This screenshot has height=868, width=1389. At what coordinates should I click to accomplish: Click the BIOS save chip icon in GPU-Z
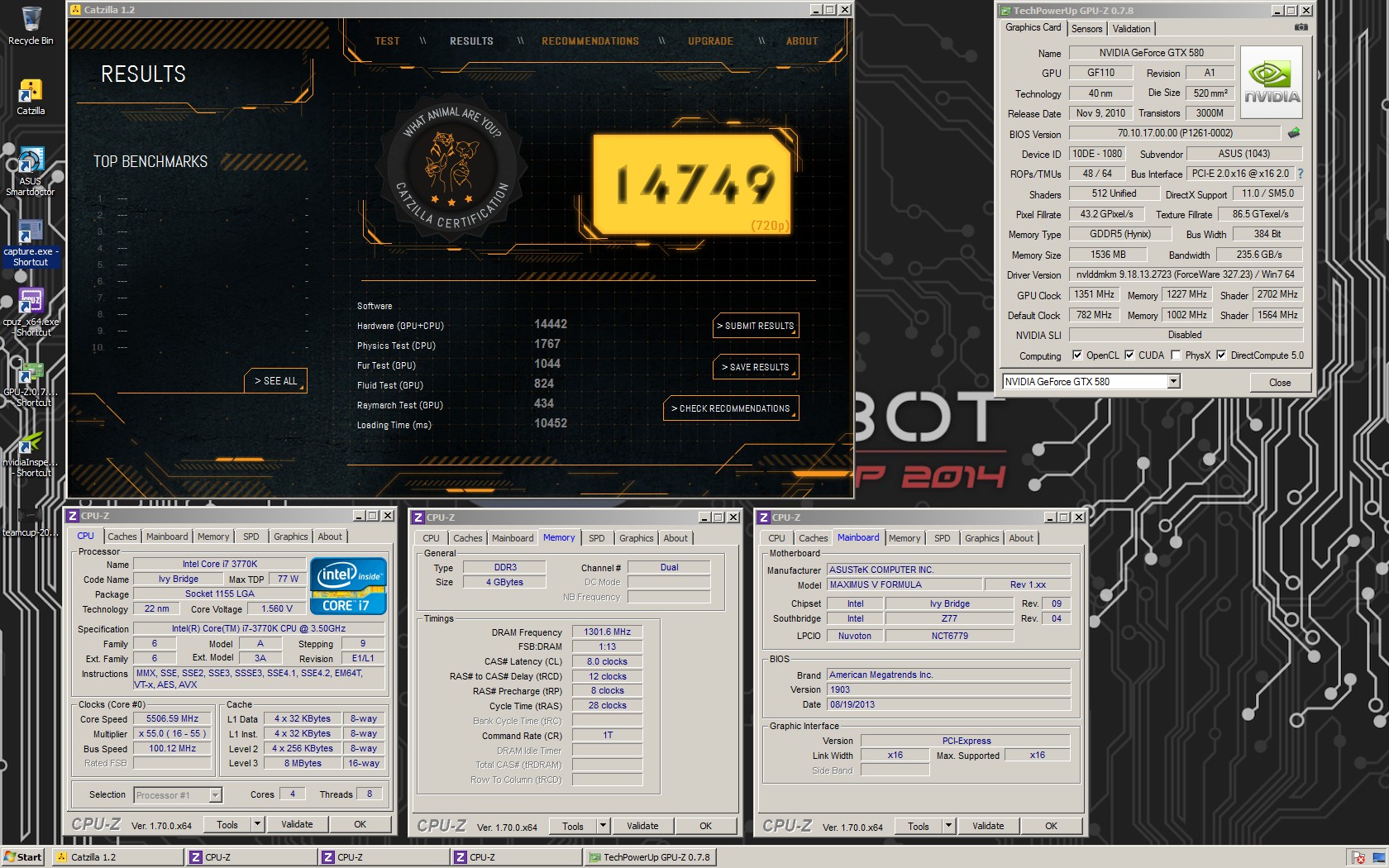(1294, 132)
